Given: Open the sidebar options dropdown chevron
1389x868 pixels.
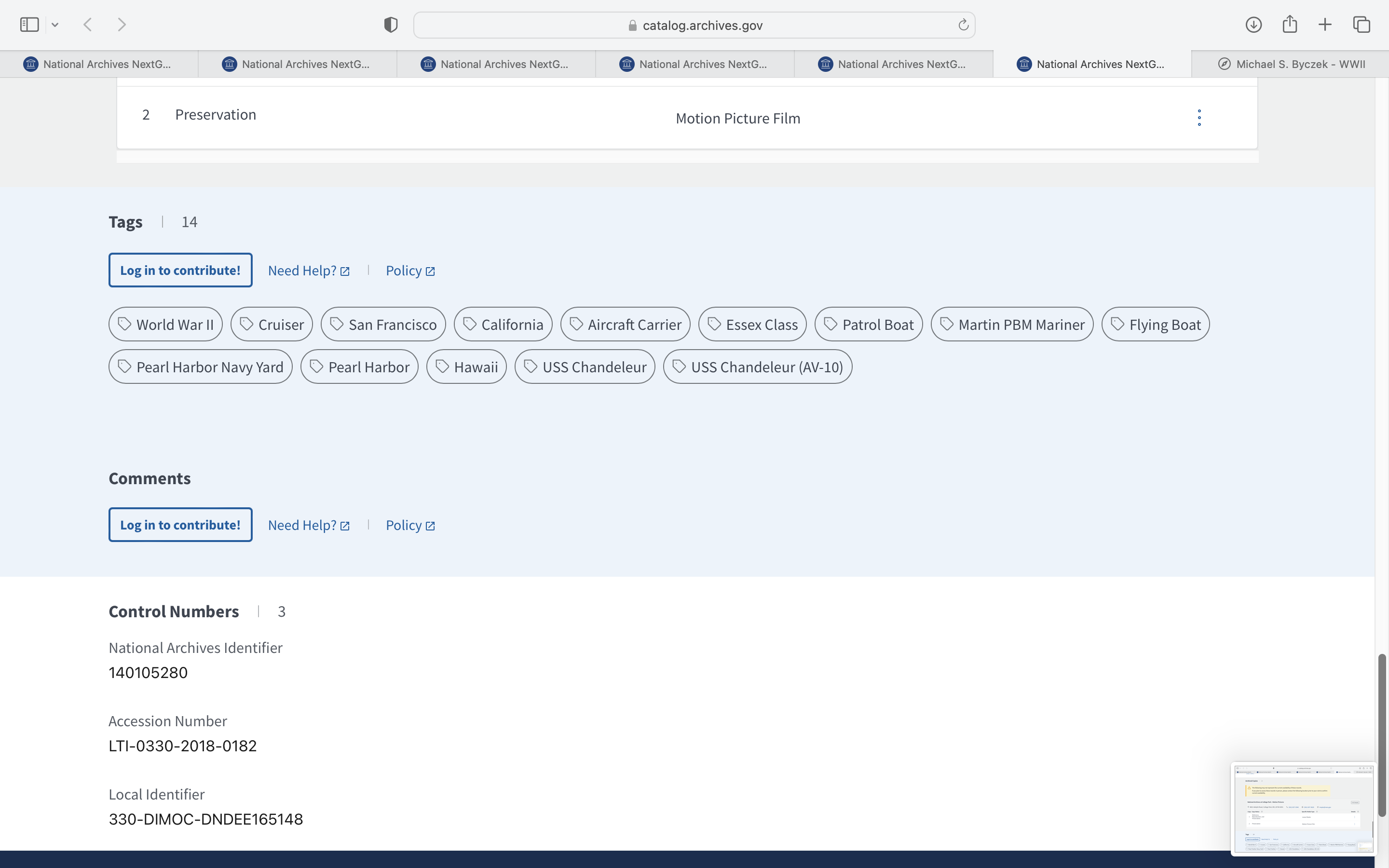Looking at the screenshot, I should click(x=55, y=25).
